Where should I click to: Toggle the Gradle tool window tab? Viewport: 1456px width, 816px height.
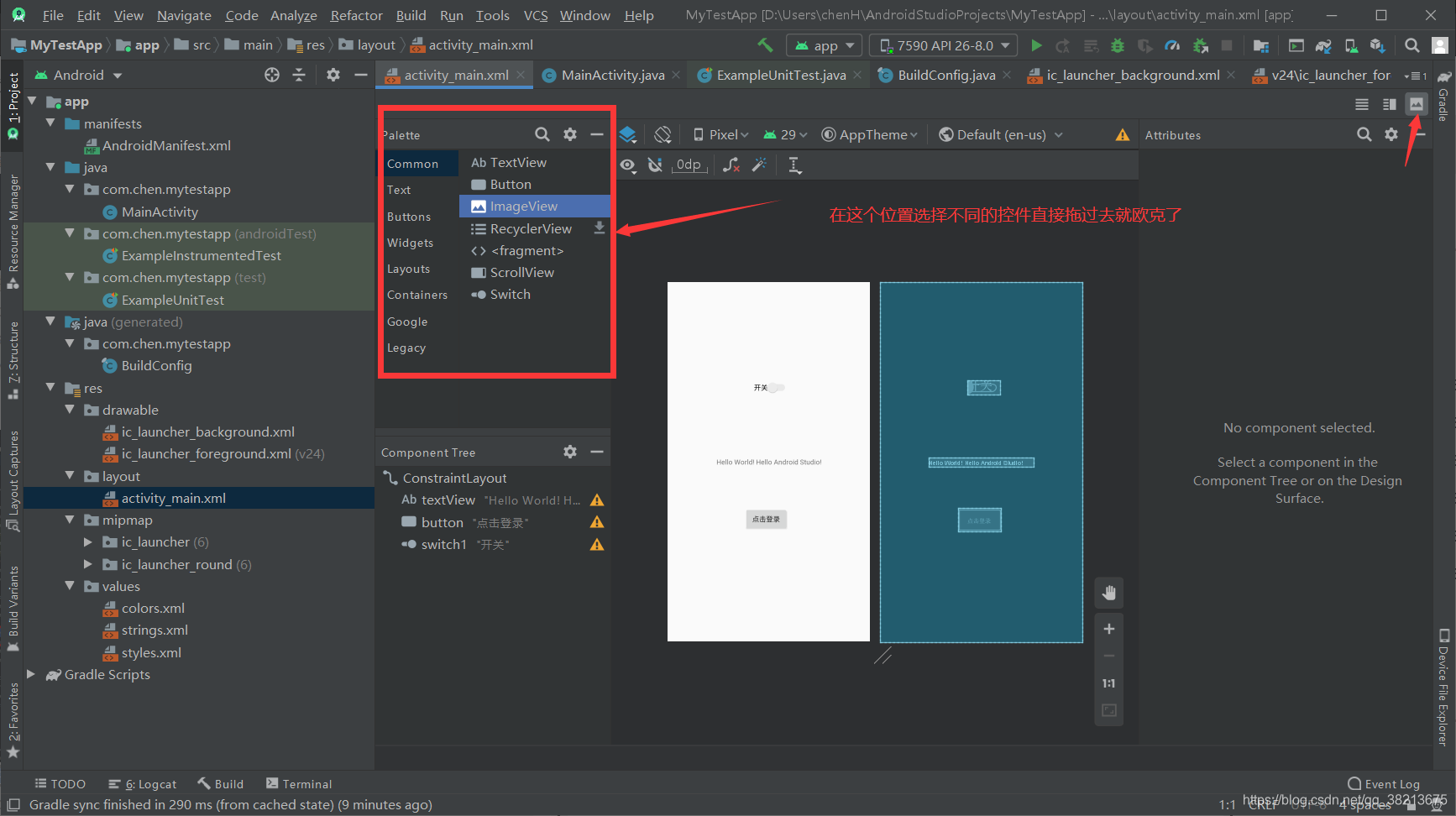click(x=1443, y=97)
